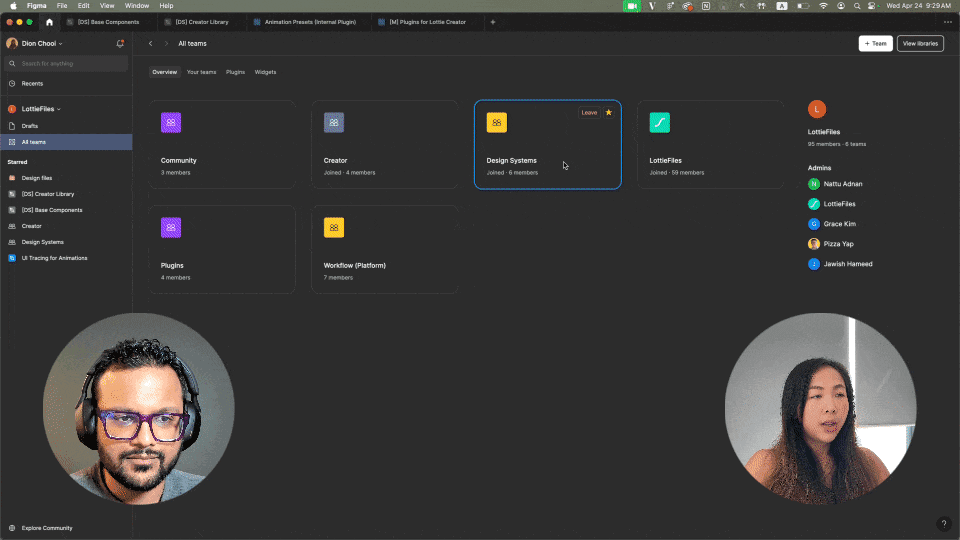960x540 pixels.
Task: Switch to the Overview tab
Action: tap(165, 72)
